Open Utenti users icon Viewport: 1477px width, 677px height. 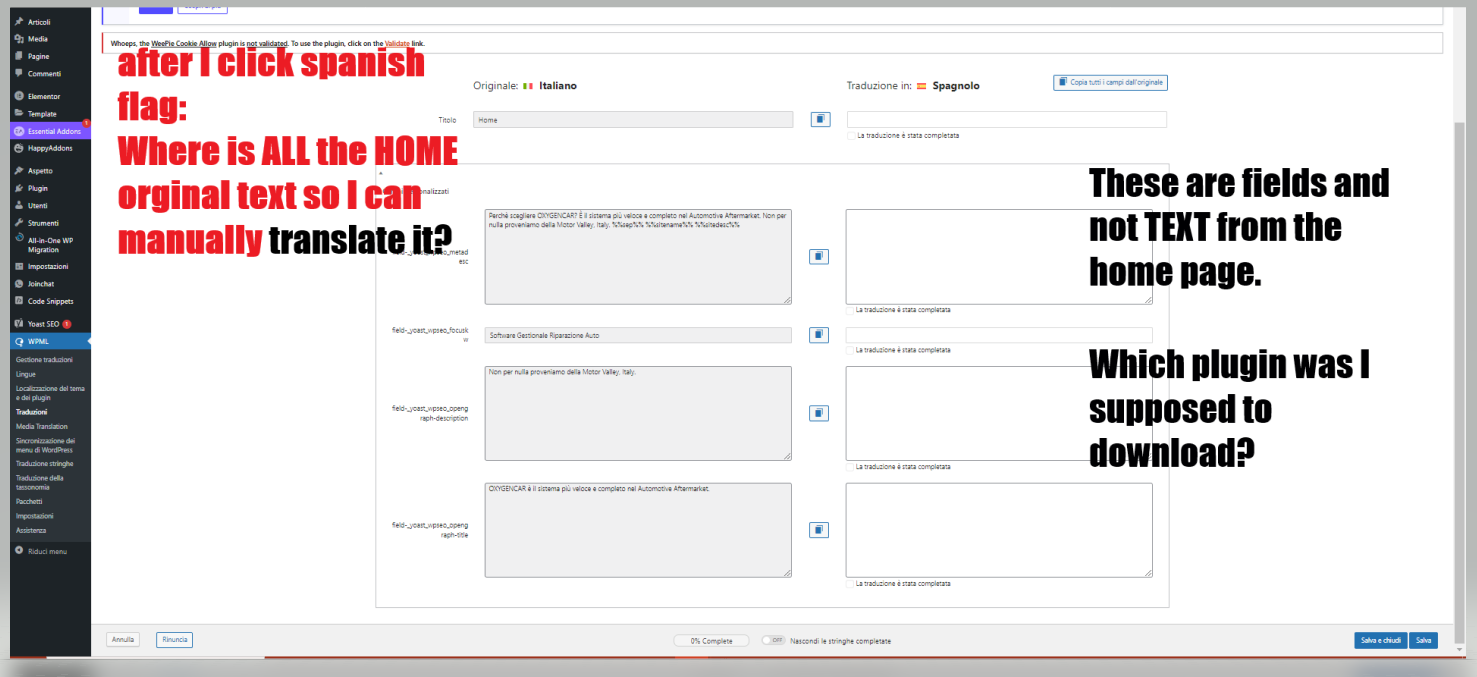19,205
